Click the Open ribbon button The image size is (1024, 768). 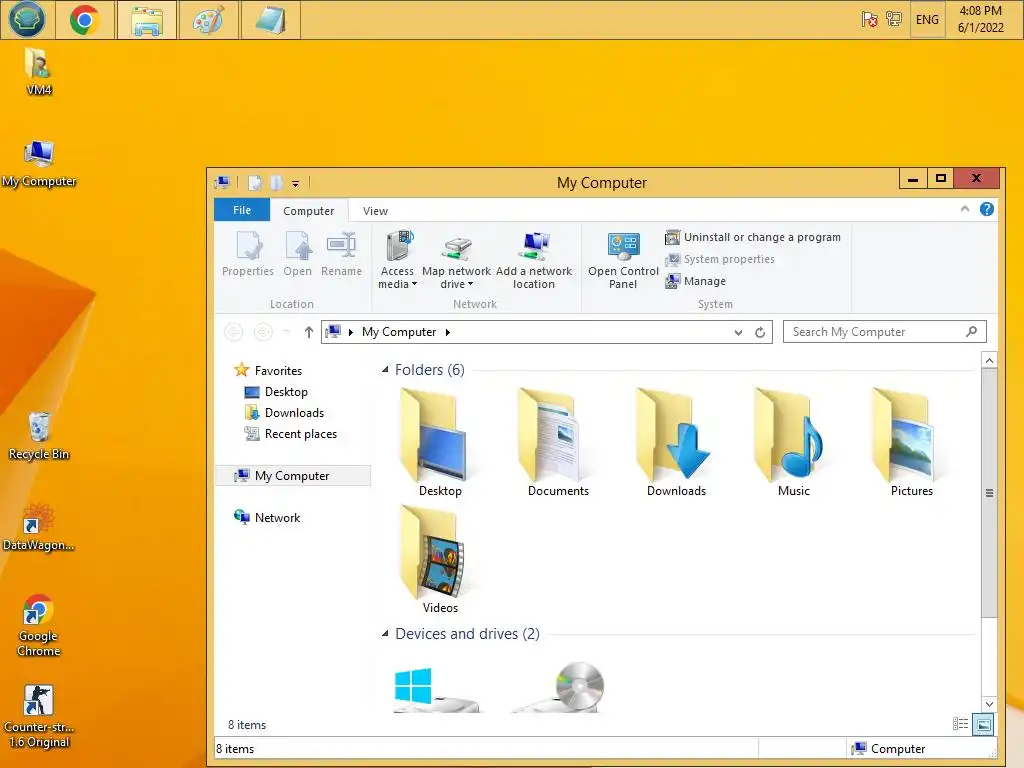point(298,255)
